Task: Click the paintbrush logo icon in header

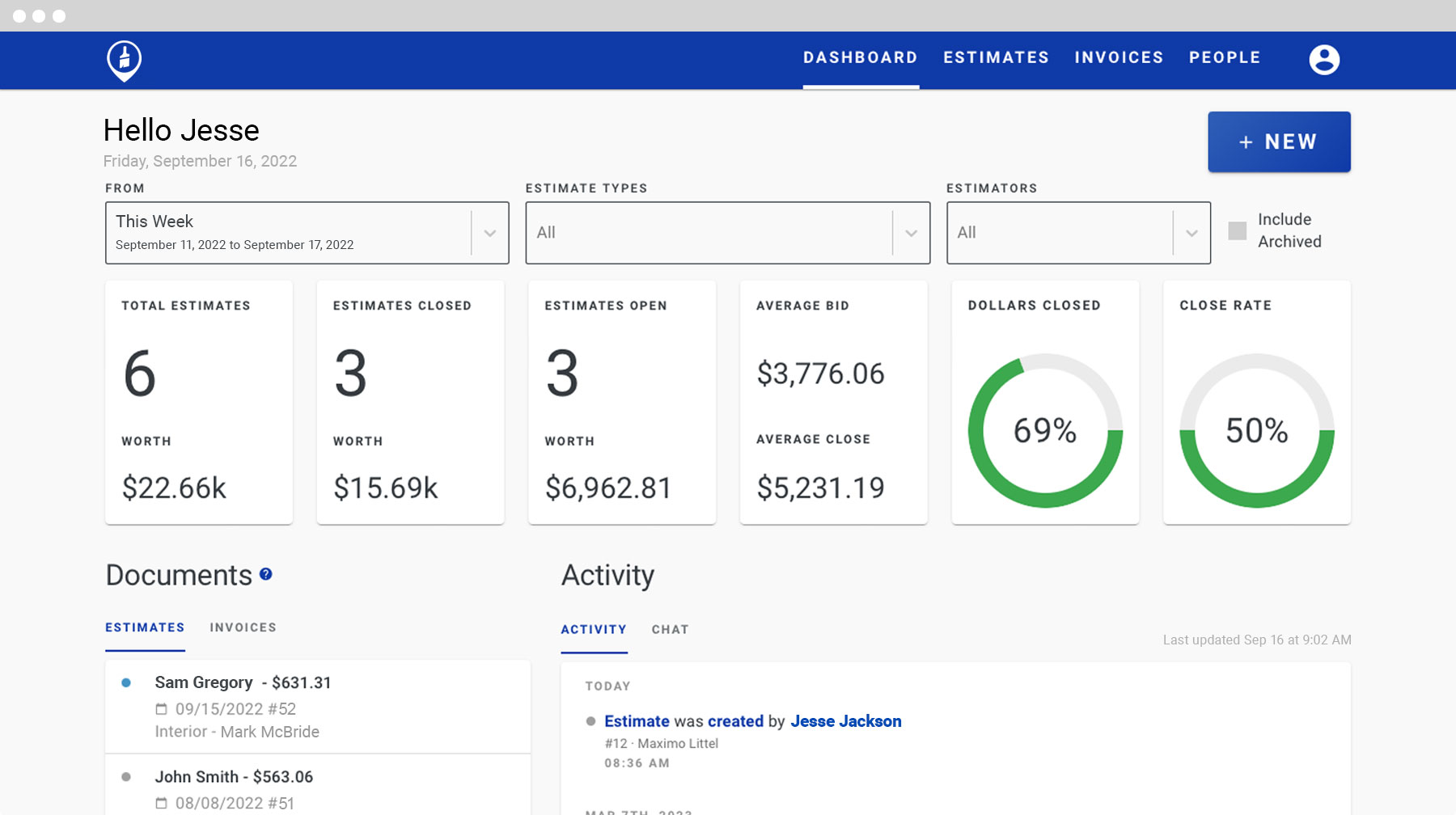Action: [125, 61]
